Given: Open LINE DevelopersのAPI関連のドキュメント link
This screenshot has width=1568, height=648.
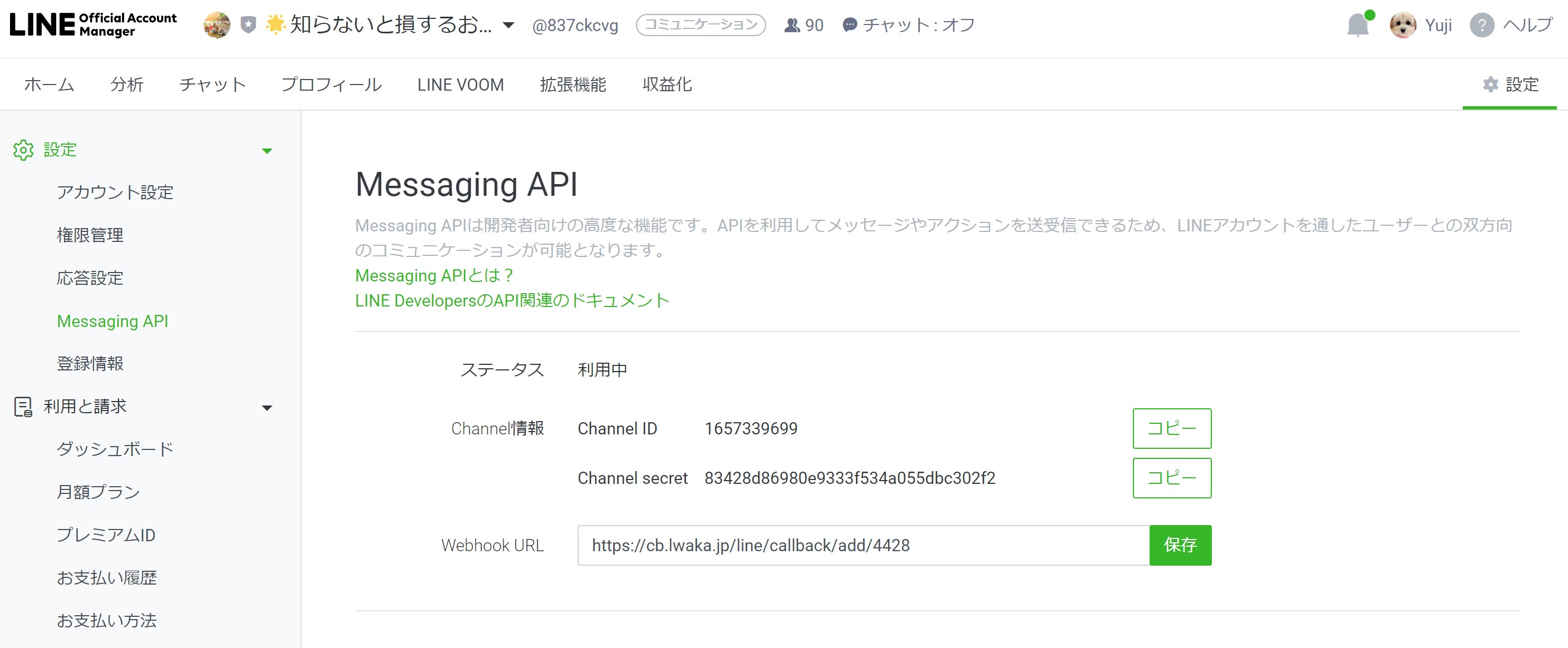Looking at the screenshot, I should [x=512, y=300].
